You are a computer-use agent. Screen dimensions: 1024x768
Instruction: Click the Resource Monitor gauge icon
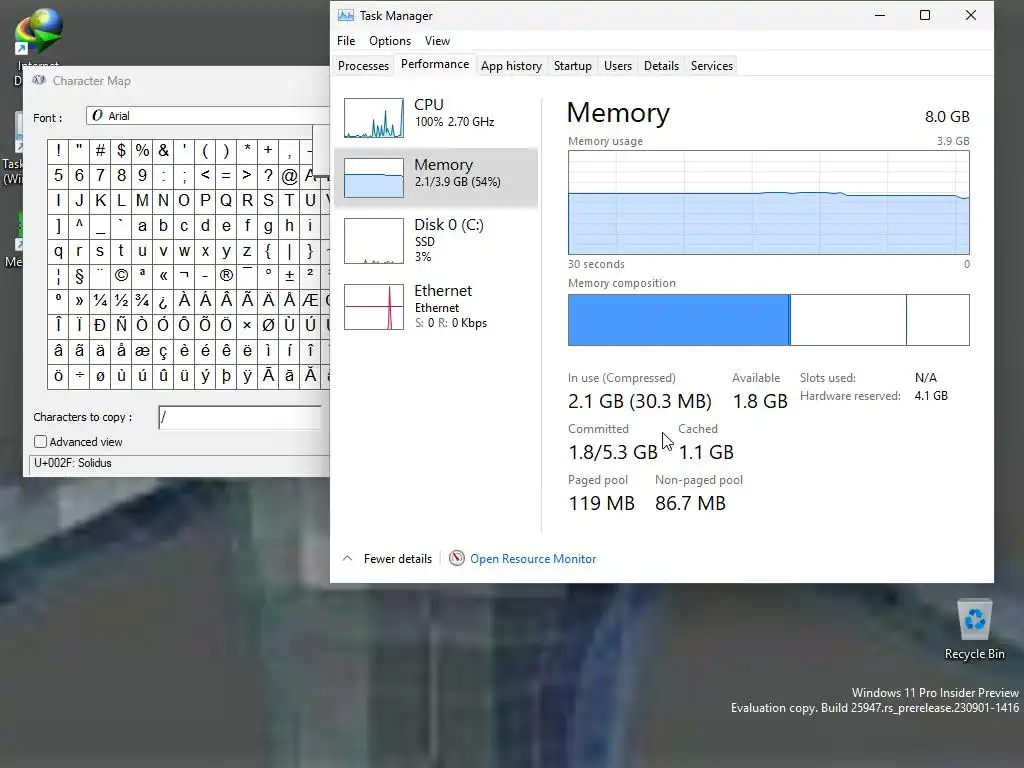tap(456, 558)
